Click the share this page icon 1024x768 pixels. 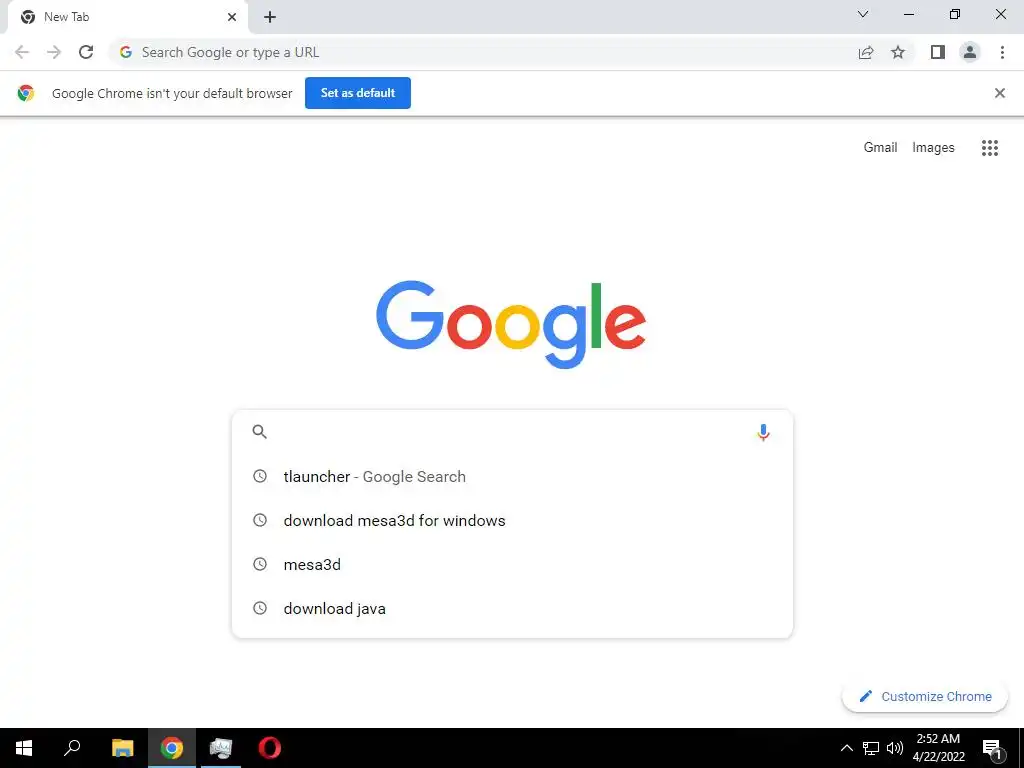866,52
